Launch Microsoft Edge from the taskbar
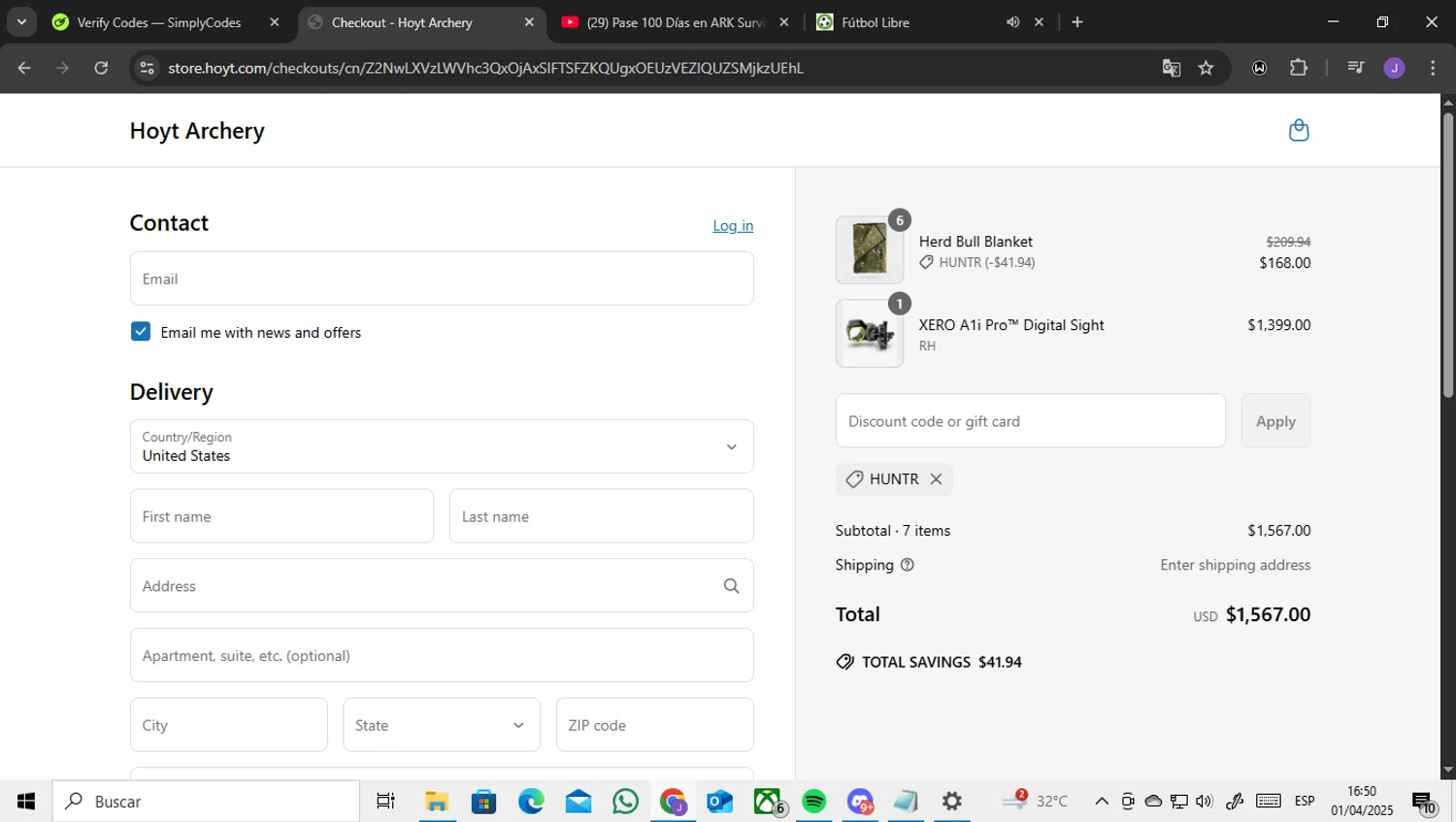1456x822 pixels. pyautogui.click(x=531, y=801)
